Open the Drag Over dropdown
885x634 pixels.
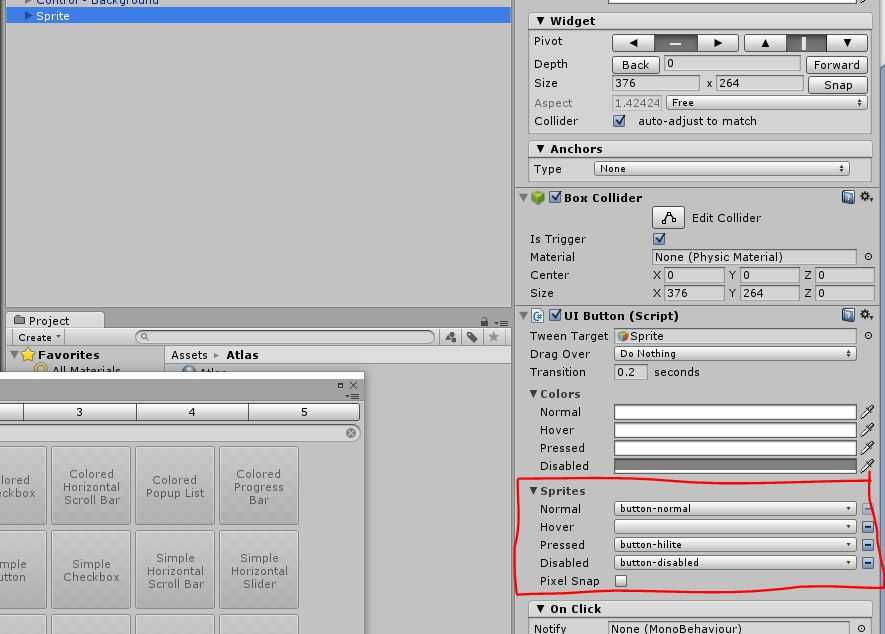pos(735,353)
